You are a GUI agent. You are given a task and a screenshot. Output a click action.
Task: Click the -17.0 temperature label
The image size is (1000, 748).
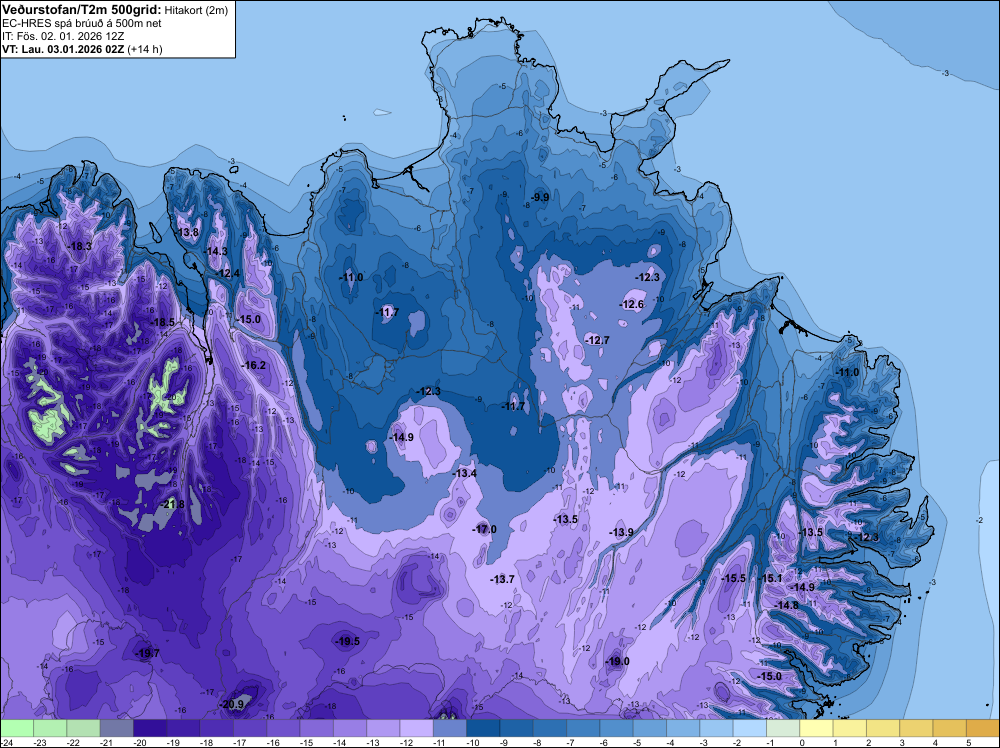(x=483, y=529)
